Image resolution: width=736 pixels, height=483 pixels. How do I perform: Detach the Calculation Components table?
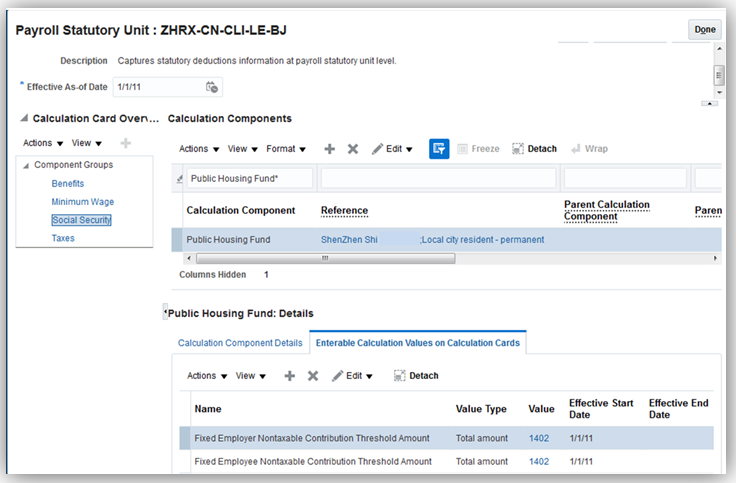[535, 149]
